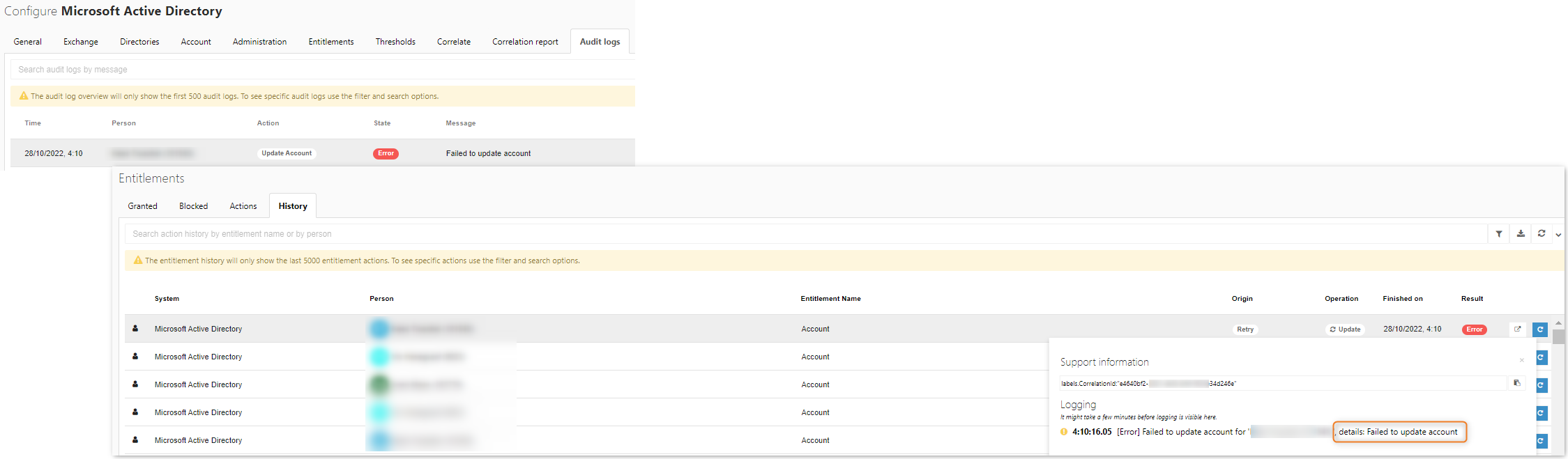Click the Operation column header
Screen dimensions: 1568x459
1341,299
